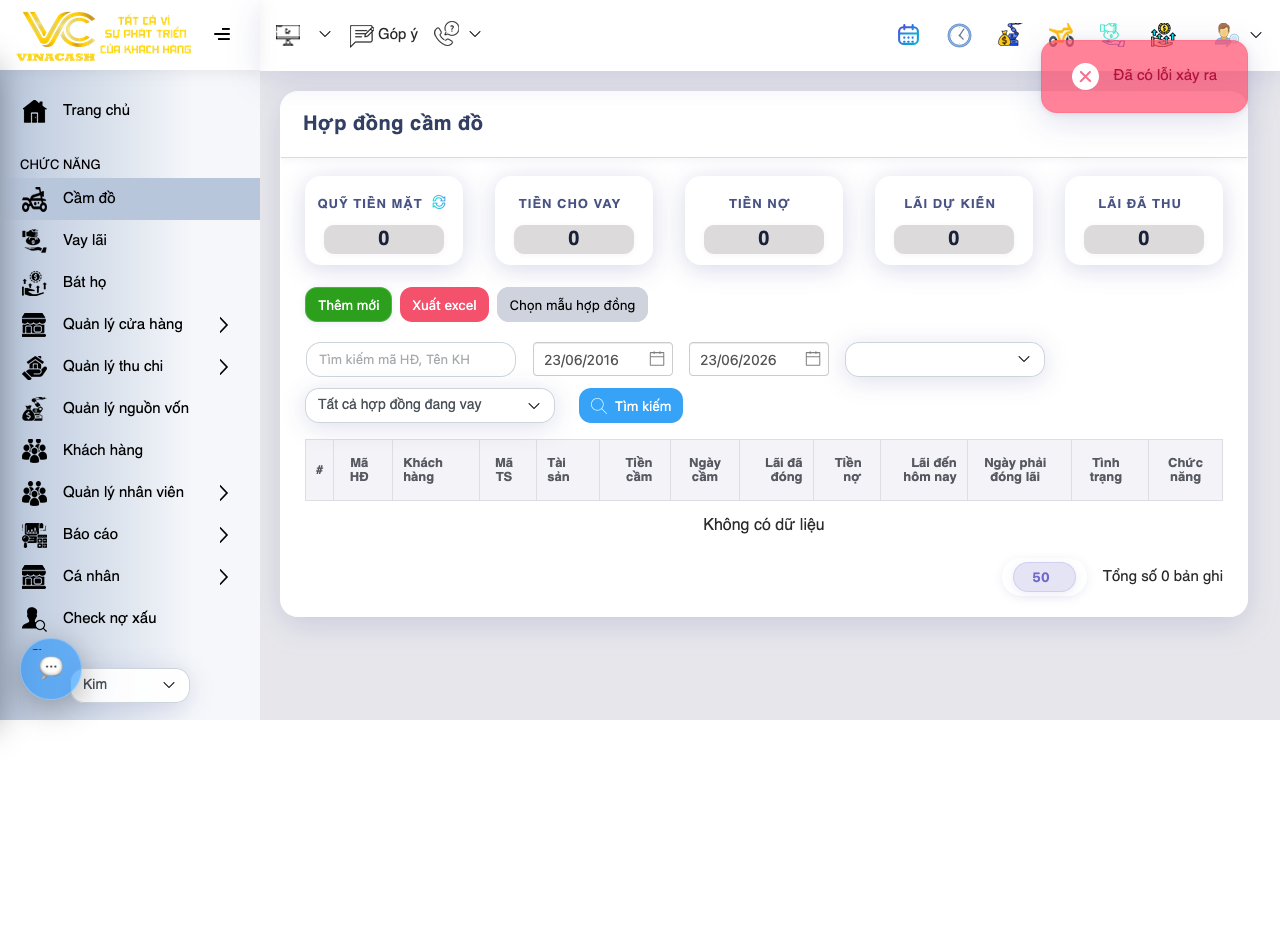Screen dimensions: 1280x951
Task: Open the monitor icon in header
Action: [288, 35]
